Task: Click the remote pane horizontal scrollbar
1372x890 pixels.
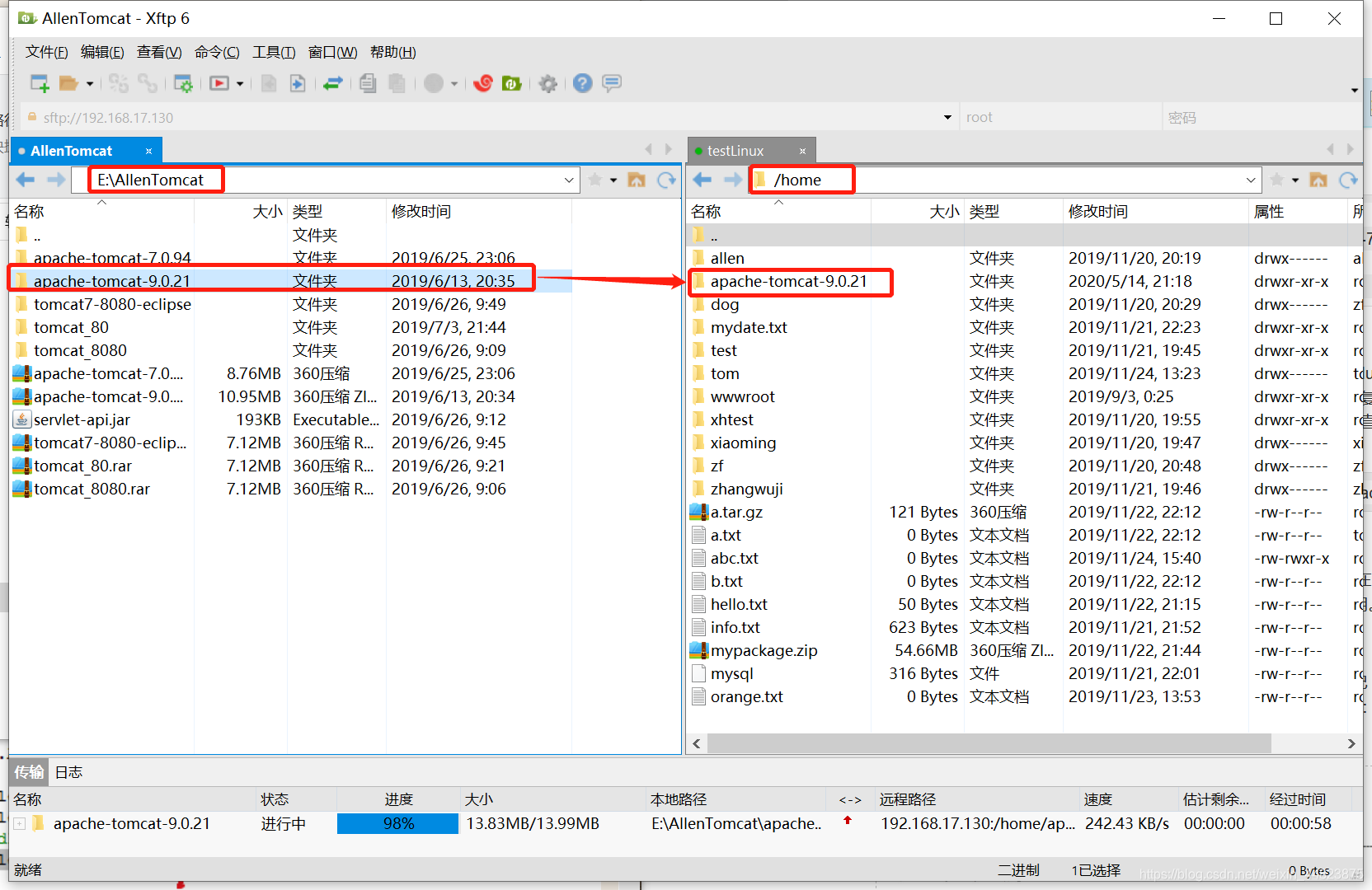Action: point(989,743)
